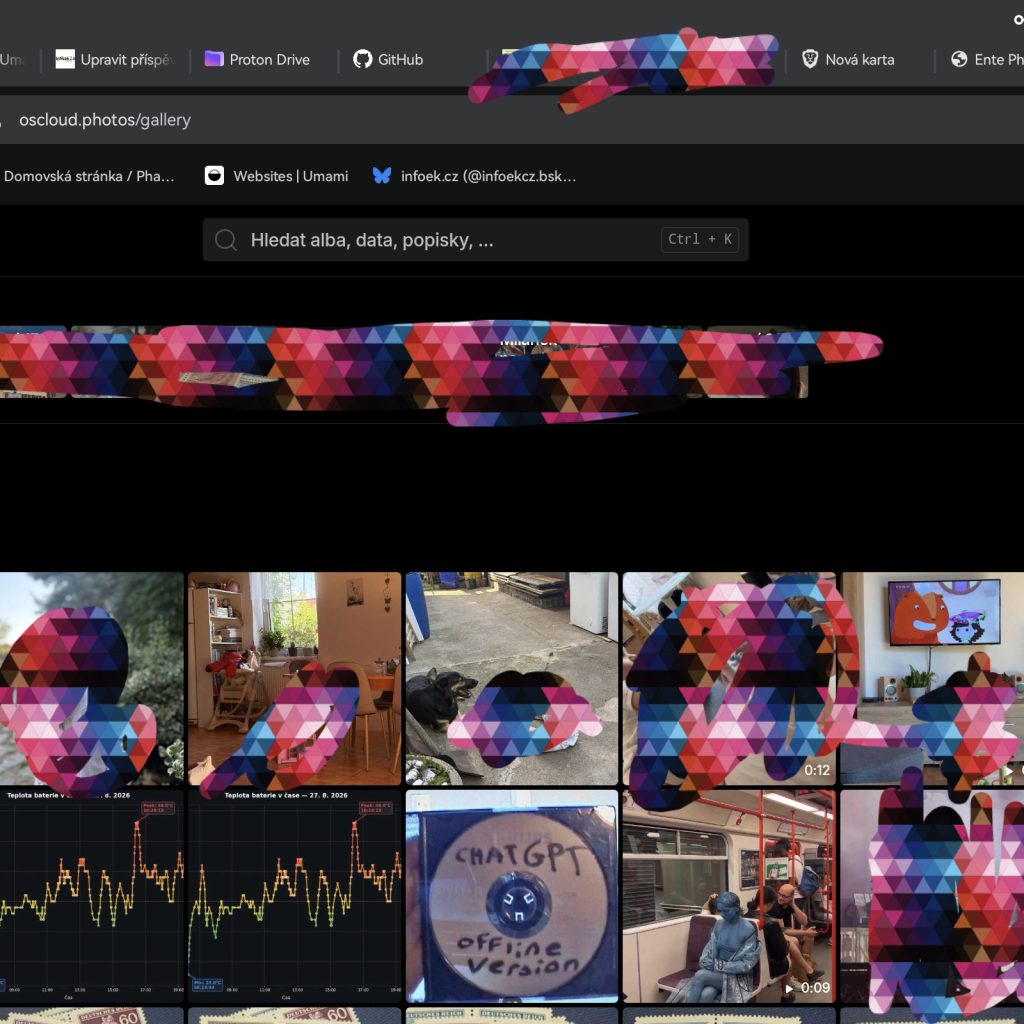Click the Umami bookmark favicon
The image size is (1024, 1024).
[214, 176]
